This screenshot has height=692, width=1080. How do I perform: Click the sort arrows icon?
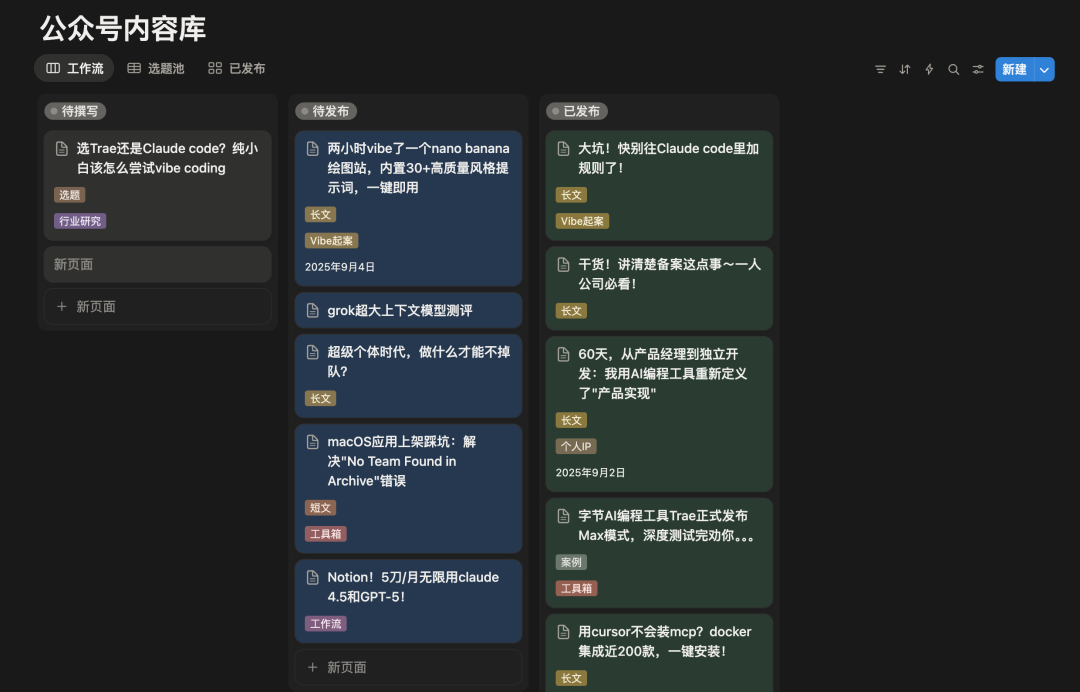point(905,69)
